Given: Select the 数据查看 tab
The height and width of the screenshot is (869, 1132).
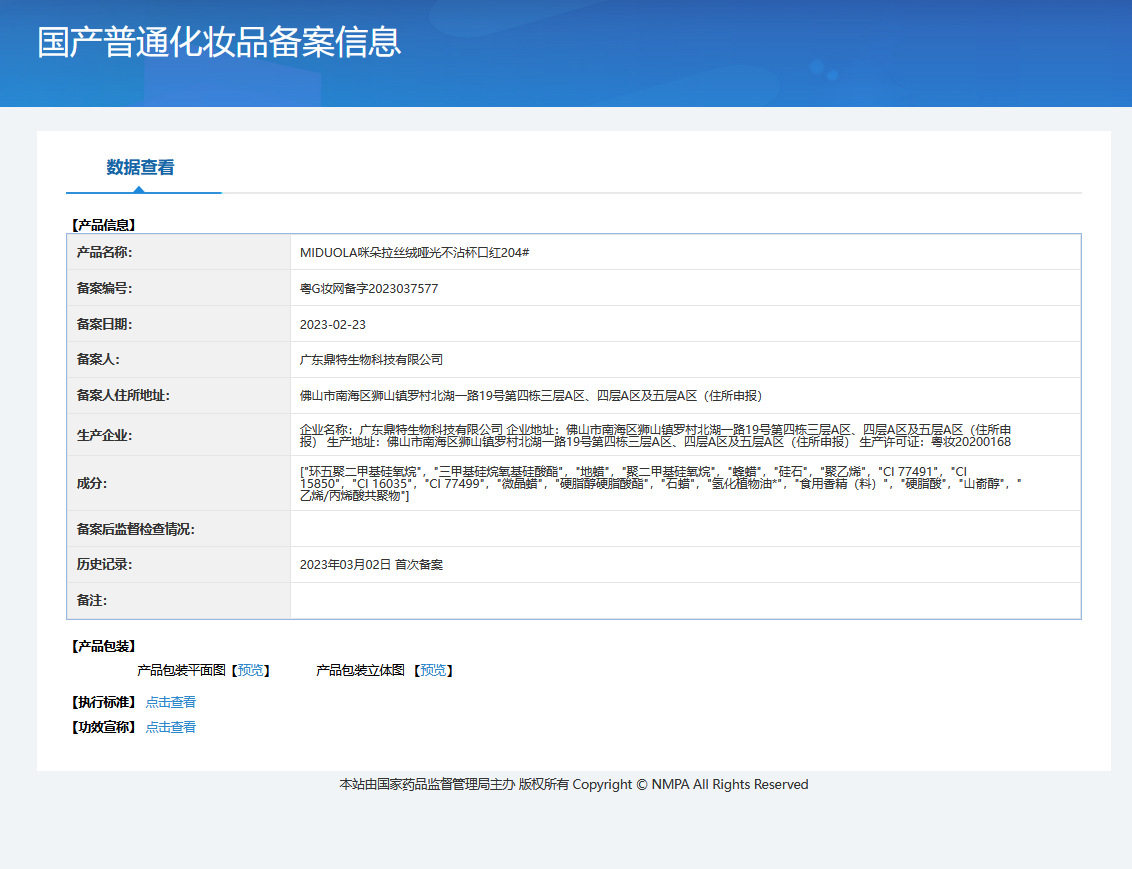Looking at the screenshot, I should [x=140, y=167].
